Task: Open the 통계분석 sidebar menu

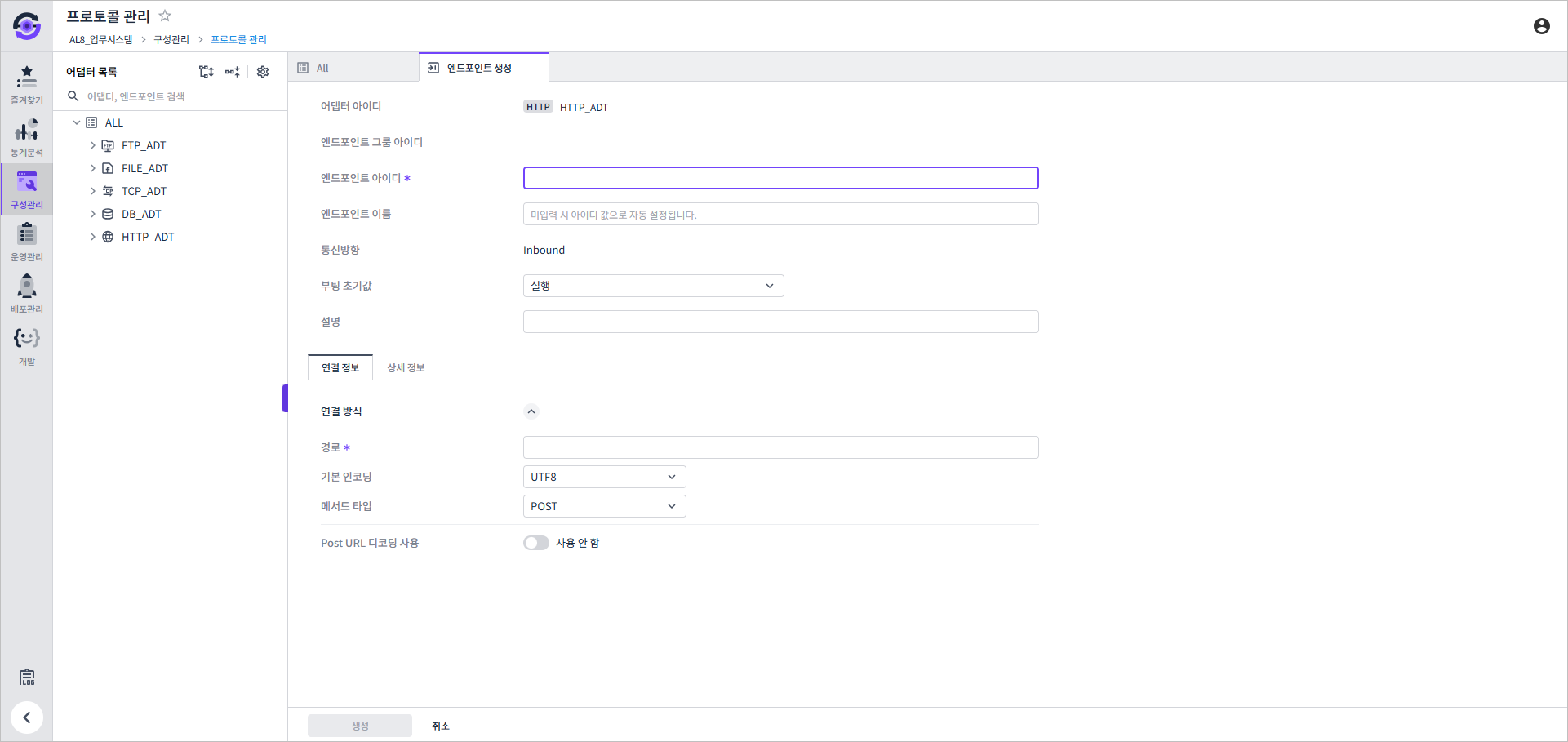Action: click(27, 137)
